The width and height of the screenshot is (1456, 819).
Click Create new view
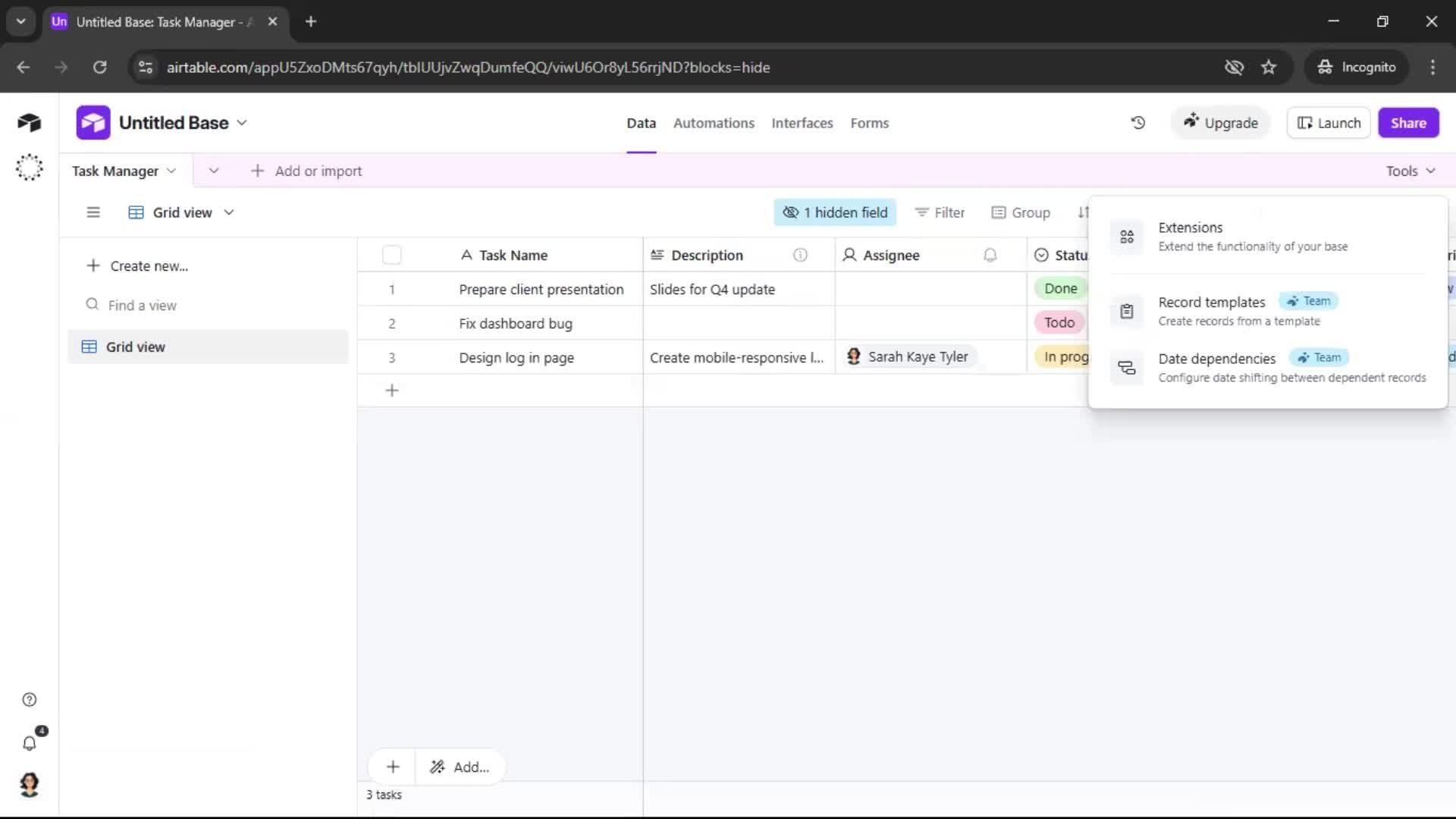tap(137, 266)
